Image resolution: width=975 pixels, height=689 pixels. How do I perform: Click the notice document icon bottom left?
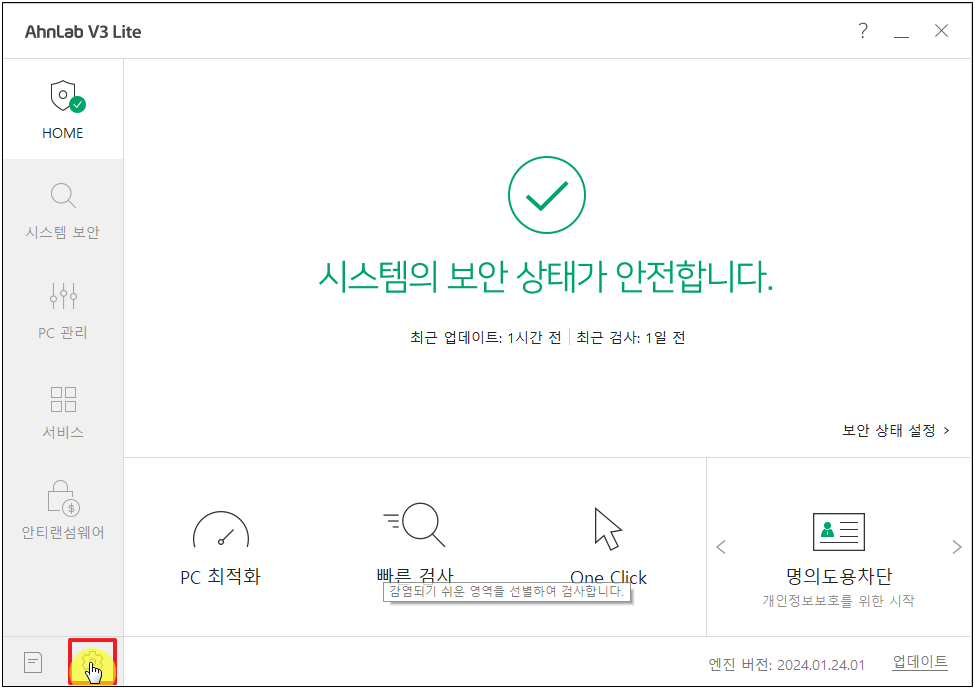coord(33,662)
